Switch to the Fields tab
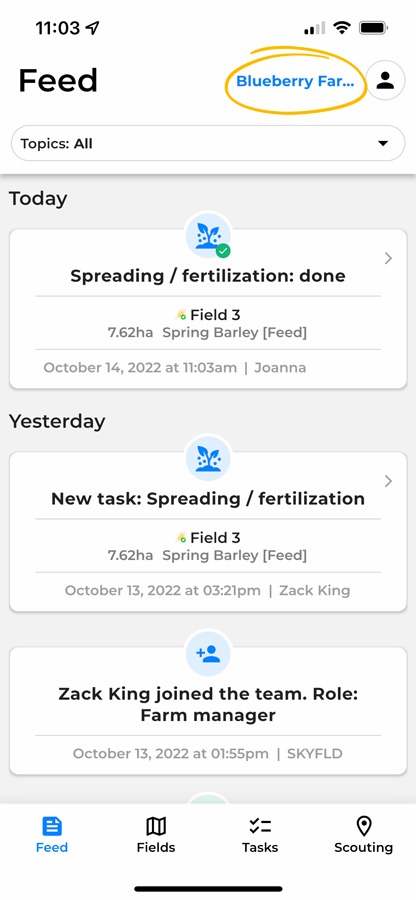The image size is (416, 900). 156,835
